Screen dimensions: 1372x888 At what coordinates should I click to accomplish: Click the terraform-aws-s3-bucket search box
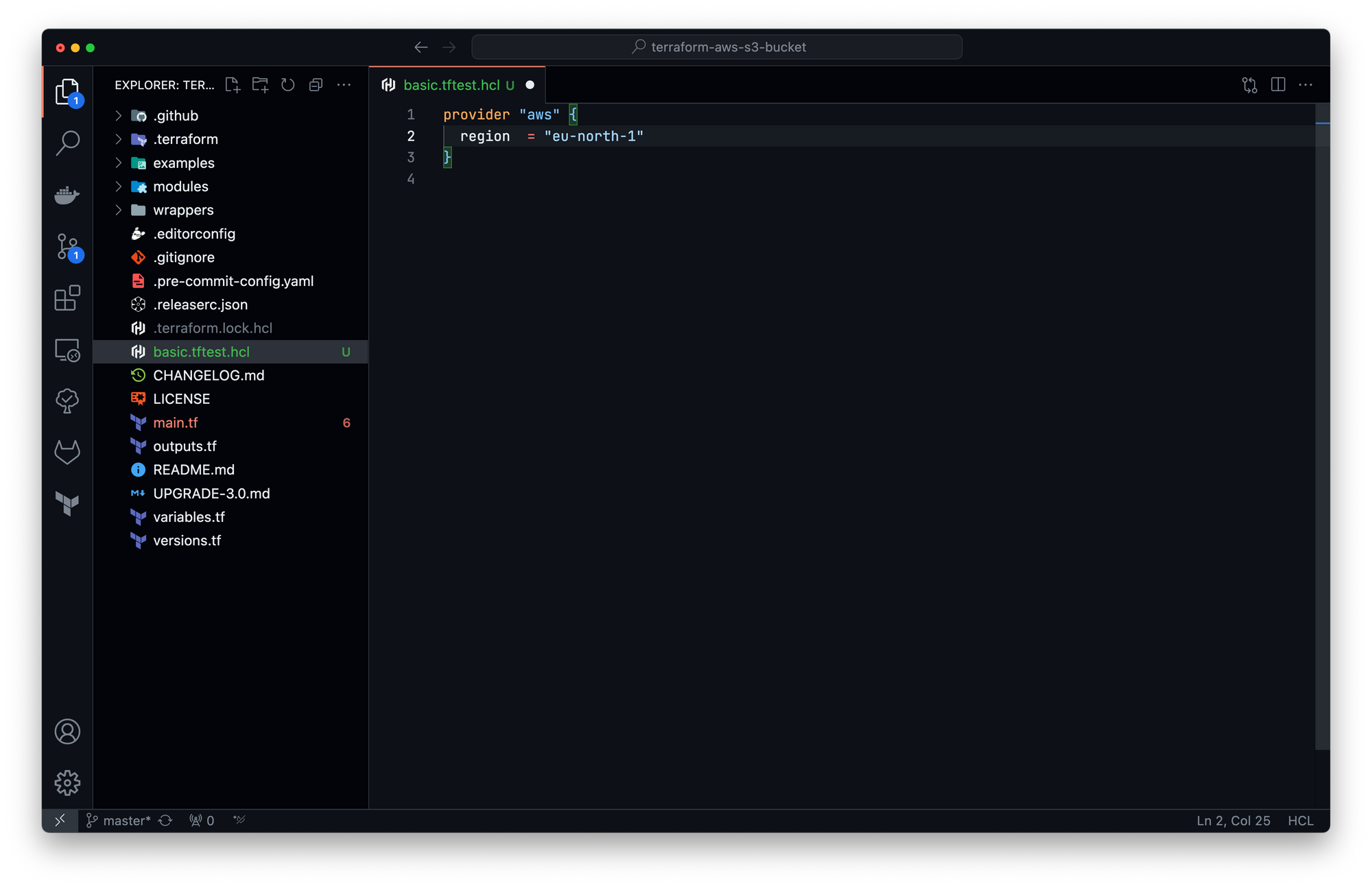click(x=717, y=47)
